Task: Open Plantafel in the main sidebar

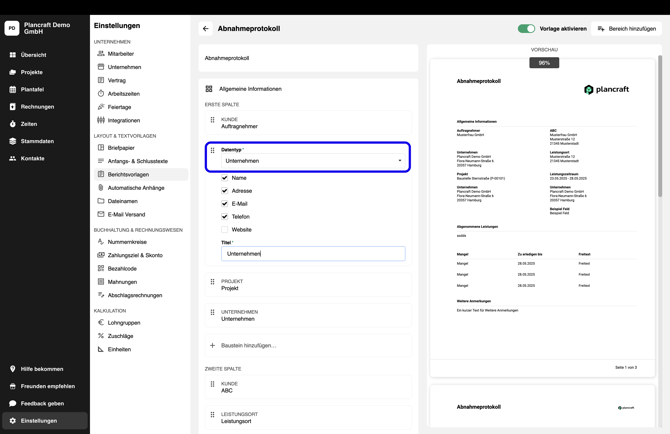Action: point(45,89)
